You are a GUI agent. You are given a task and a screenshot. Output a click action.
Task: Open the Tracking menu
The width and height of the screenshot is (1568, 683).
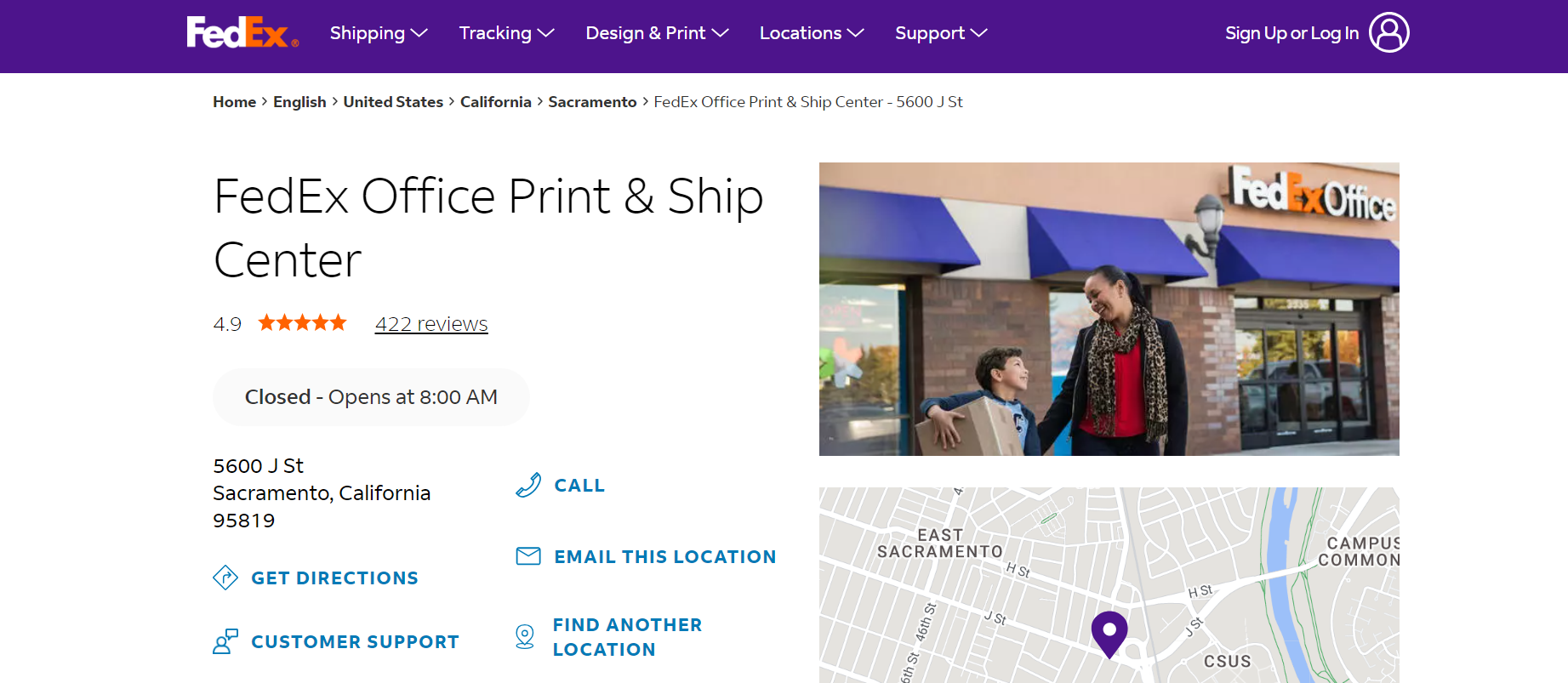coord(506,33)
